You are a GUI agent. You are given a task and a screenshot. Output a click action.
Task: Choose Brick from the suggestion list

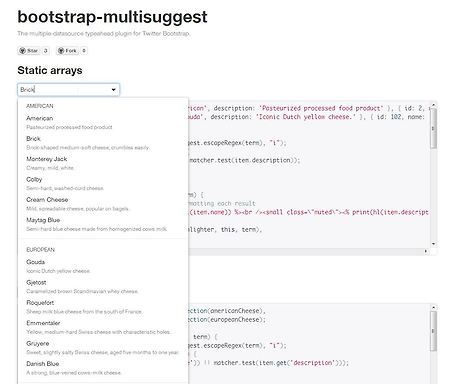(x=103, y=143)
